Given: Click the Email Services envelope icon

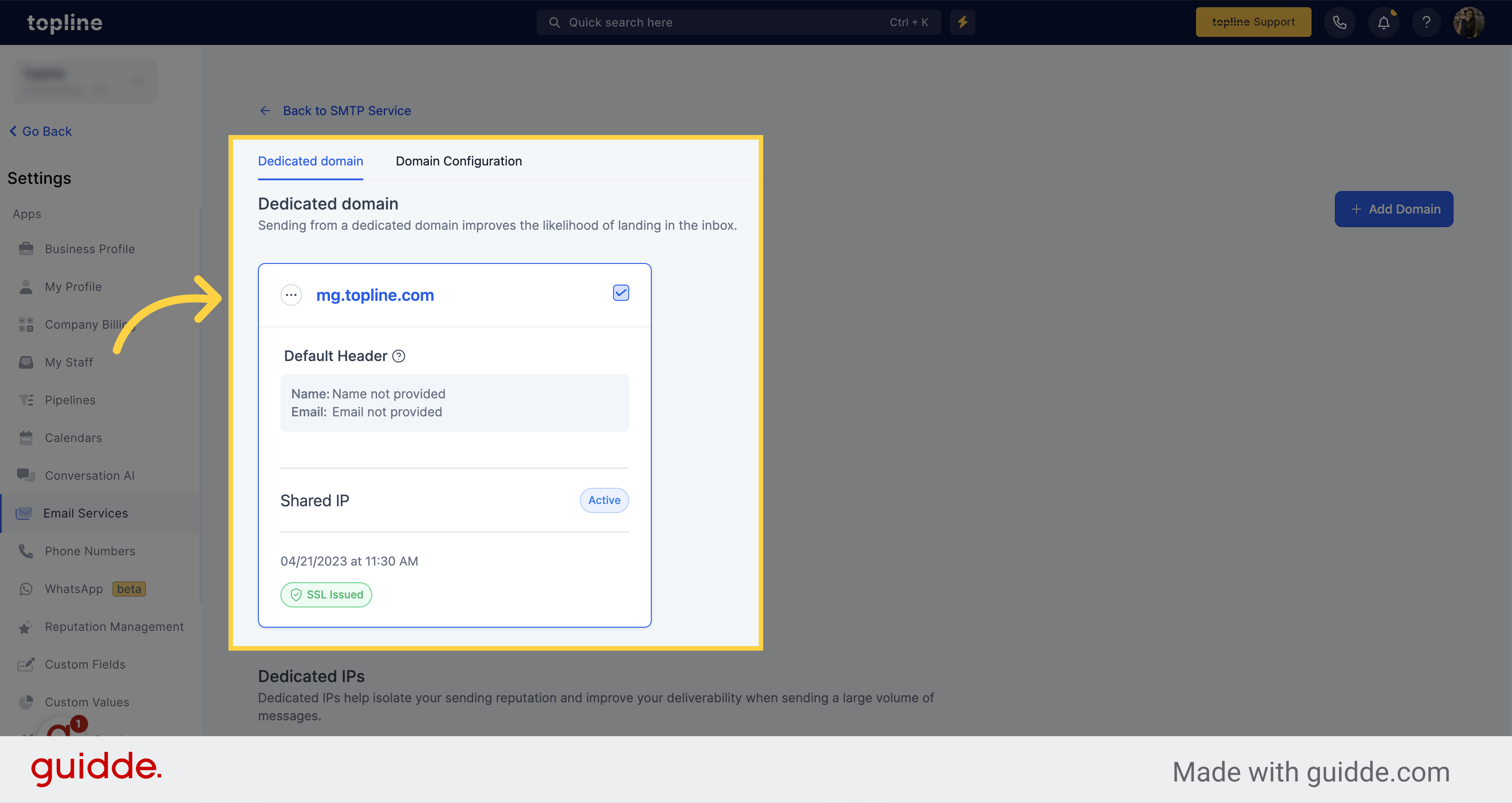Looking at the screenshot, I should [x=24, y=513].
